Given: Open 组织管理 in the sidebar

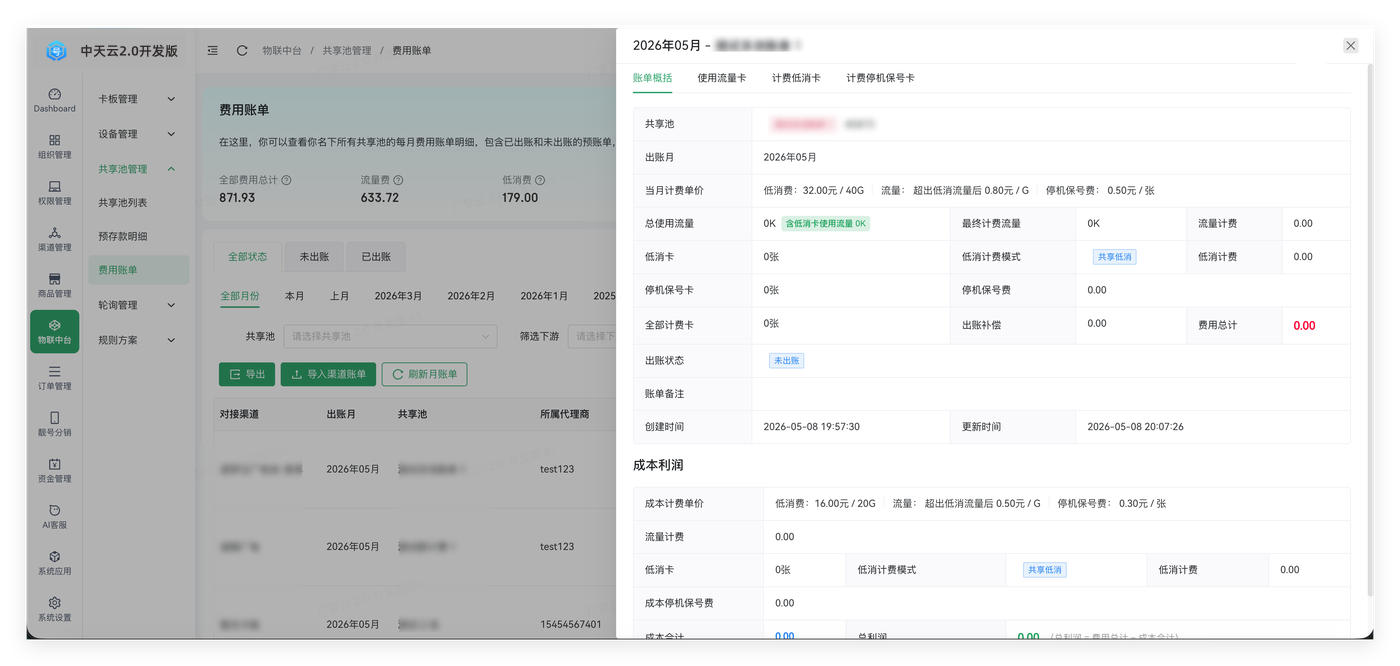Looking at the screenshot, I should point(54,147).
